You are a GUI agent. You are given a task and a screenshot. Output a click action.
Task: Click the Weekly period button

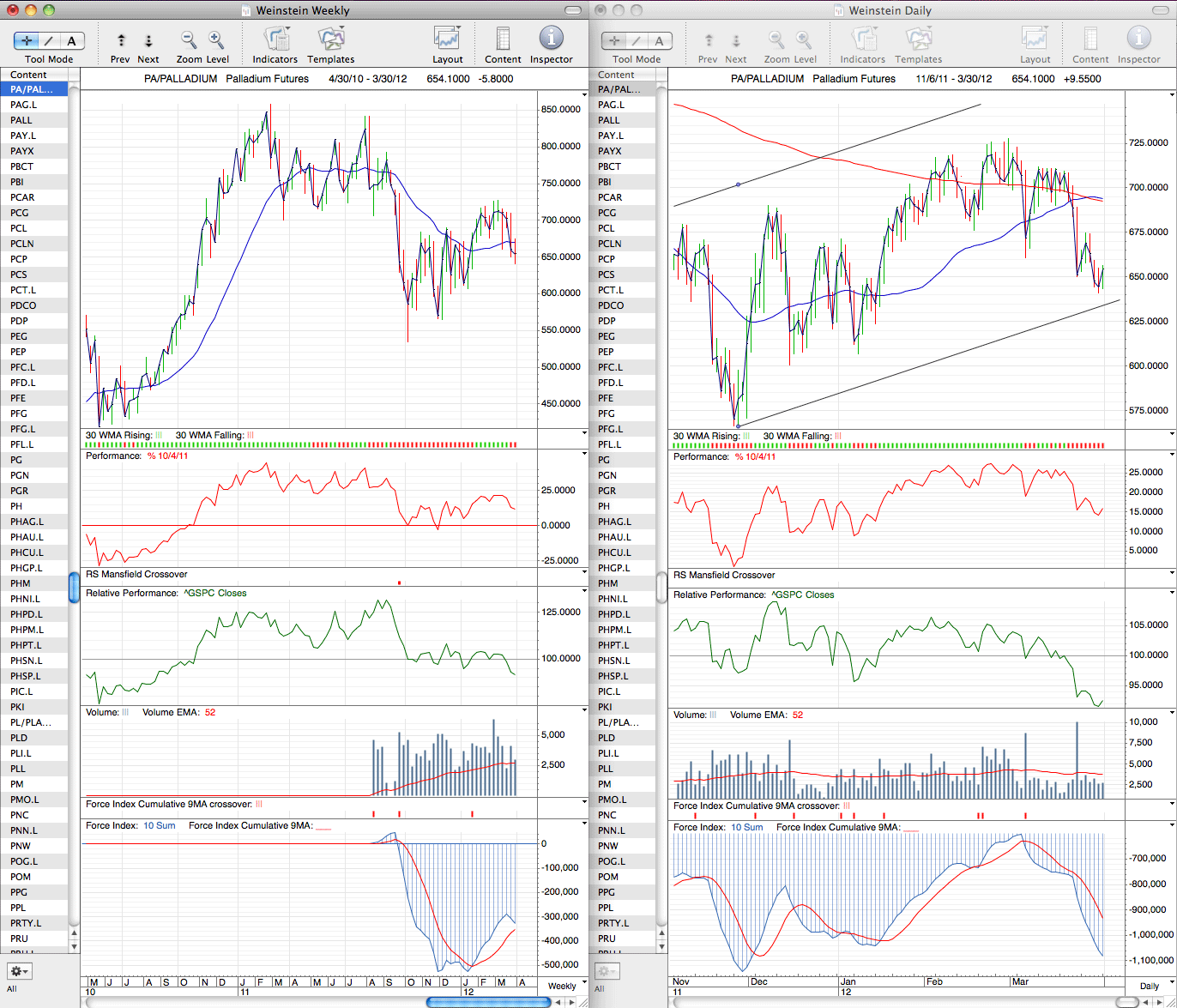click(x=562, y=986)
